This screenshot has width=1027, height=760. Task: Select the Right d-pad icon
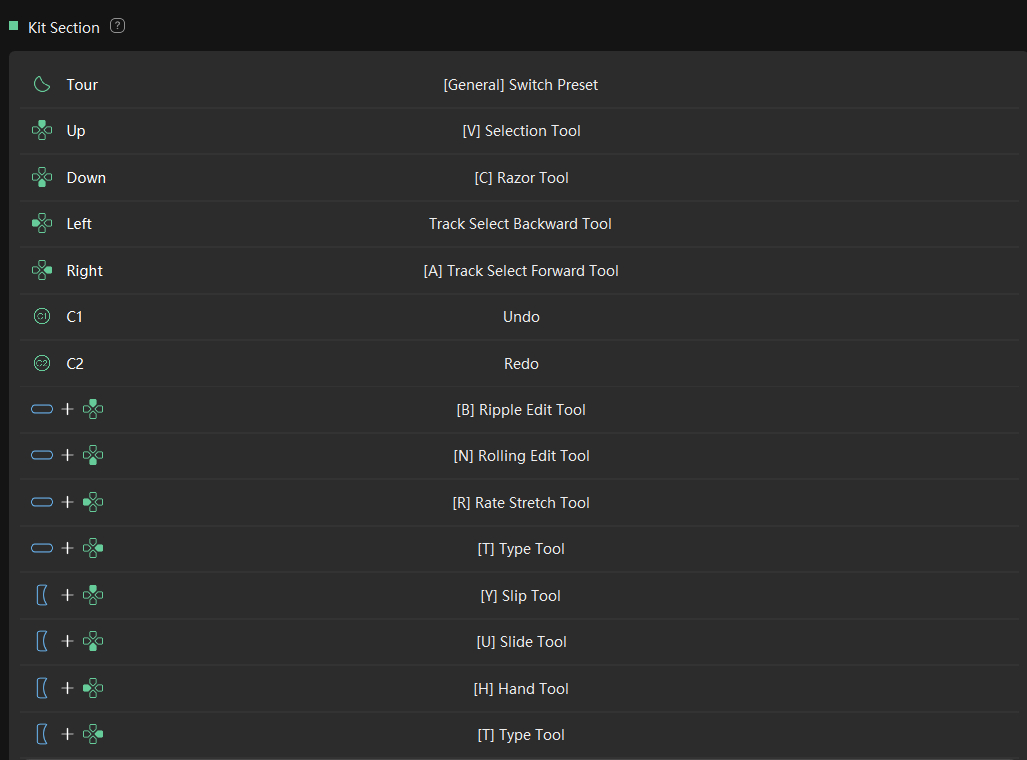coord(42,271)
